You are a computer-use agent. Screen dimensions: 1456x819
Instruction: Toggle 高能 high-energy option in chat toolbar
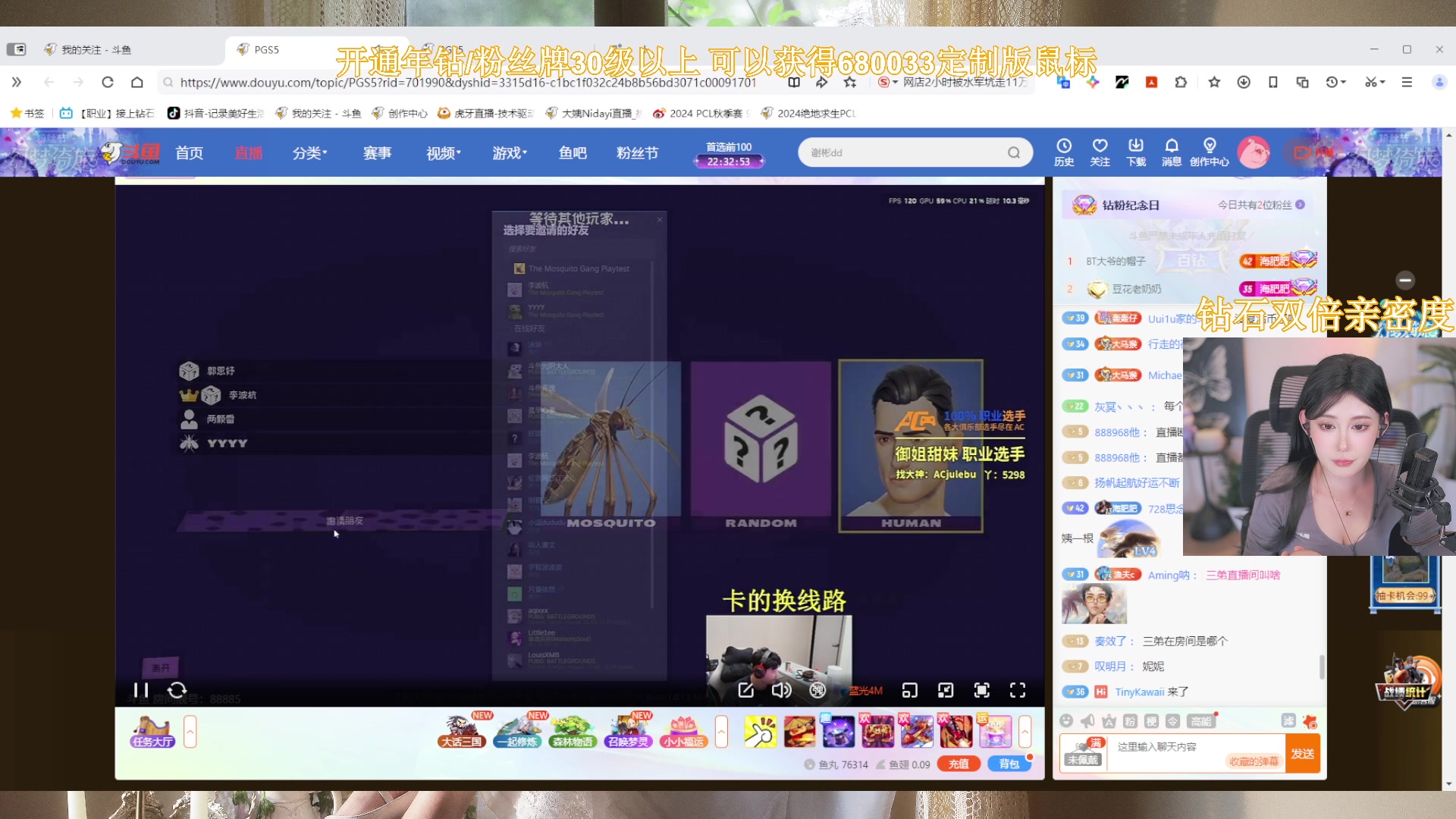(1201, 721)
